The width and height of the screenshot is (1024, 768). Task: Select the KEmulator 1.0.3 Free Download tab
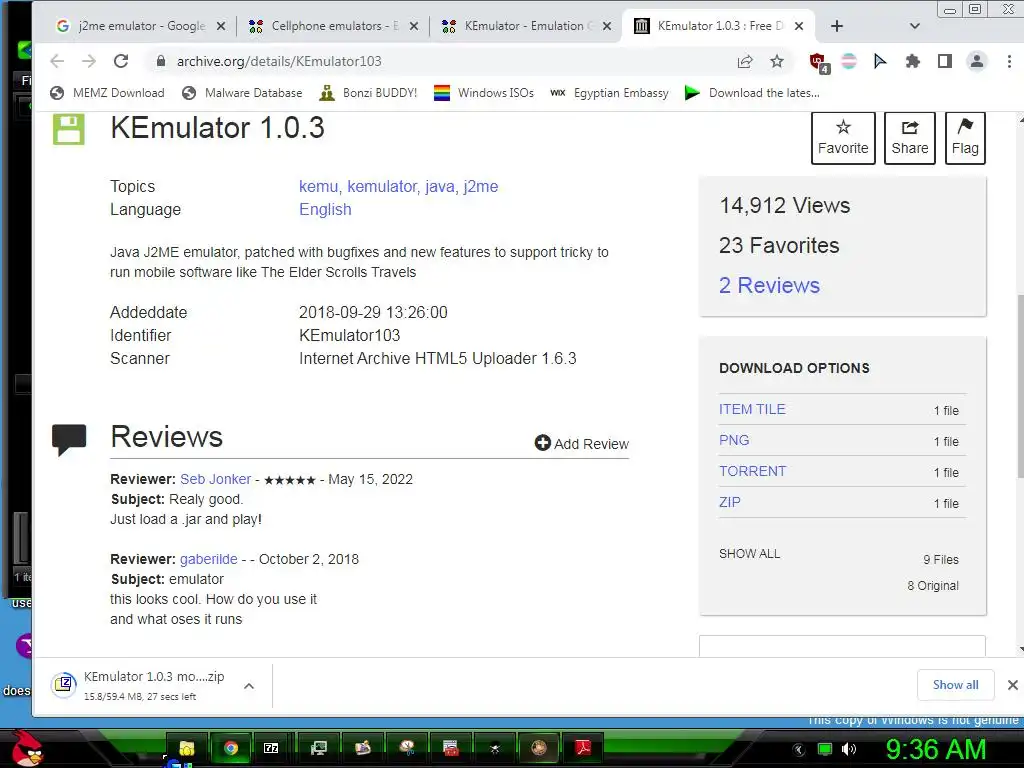719,26
